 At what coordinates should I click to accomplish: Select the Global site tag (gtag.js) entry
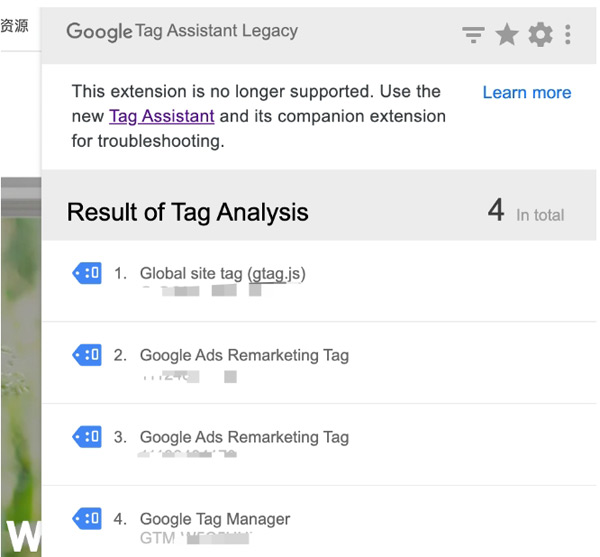(x=222, y=273)
